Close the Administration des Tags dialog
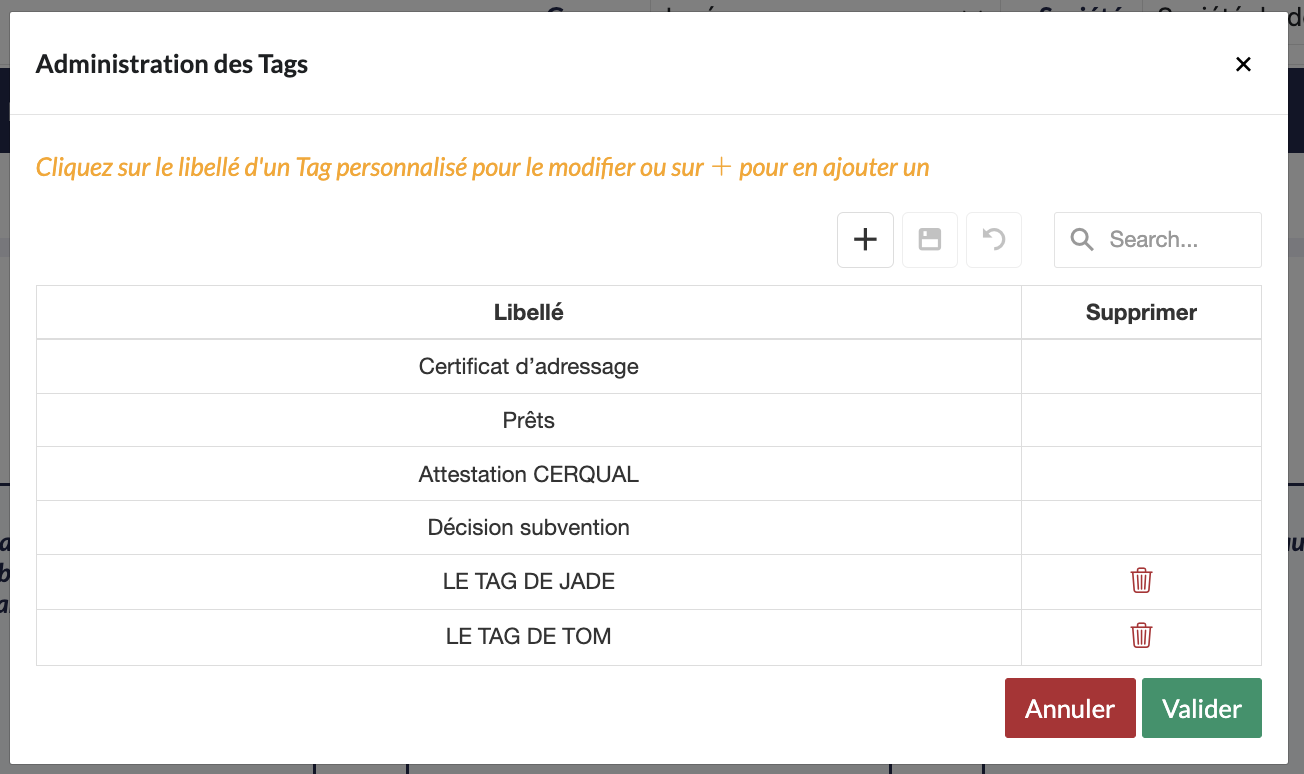Screen dimensions: 1304x774 pos(1243,65)
